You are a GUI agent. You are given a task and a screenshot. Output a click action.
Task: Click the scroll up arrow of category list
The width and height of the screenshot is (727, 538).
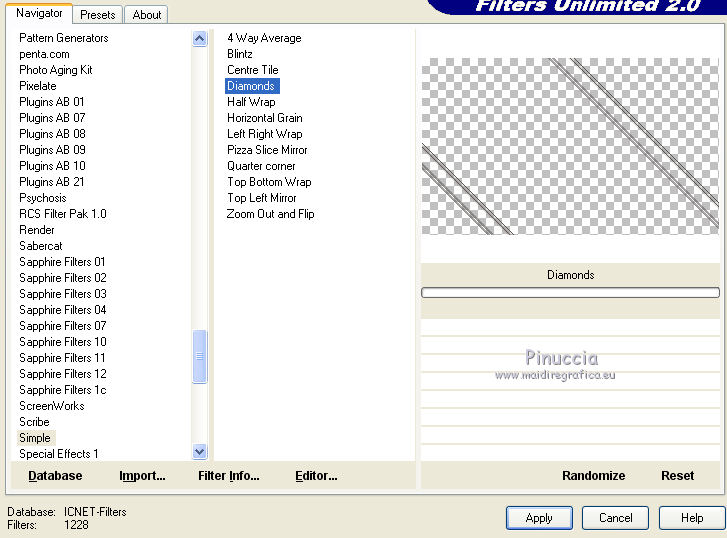[x=199, y=38]
